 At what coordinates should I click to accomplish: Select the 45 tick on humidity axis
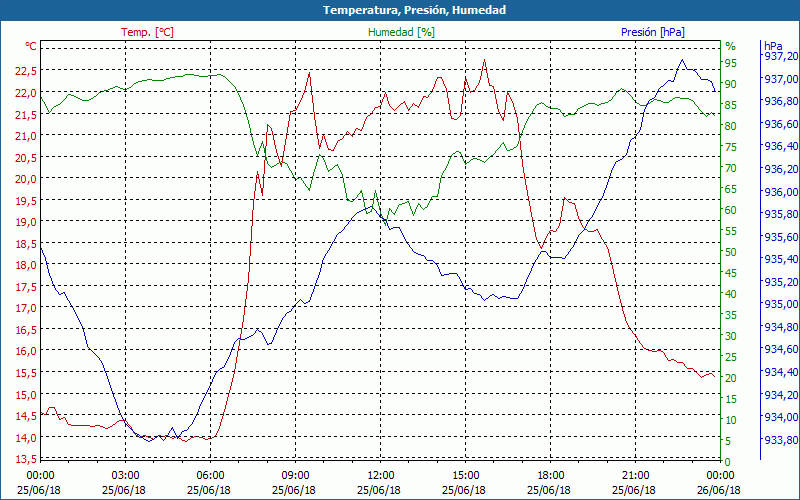click(x=731, y=273)
